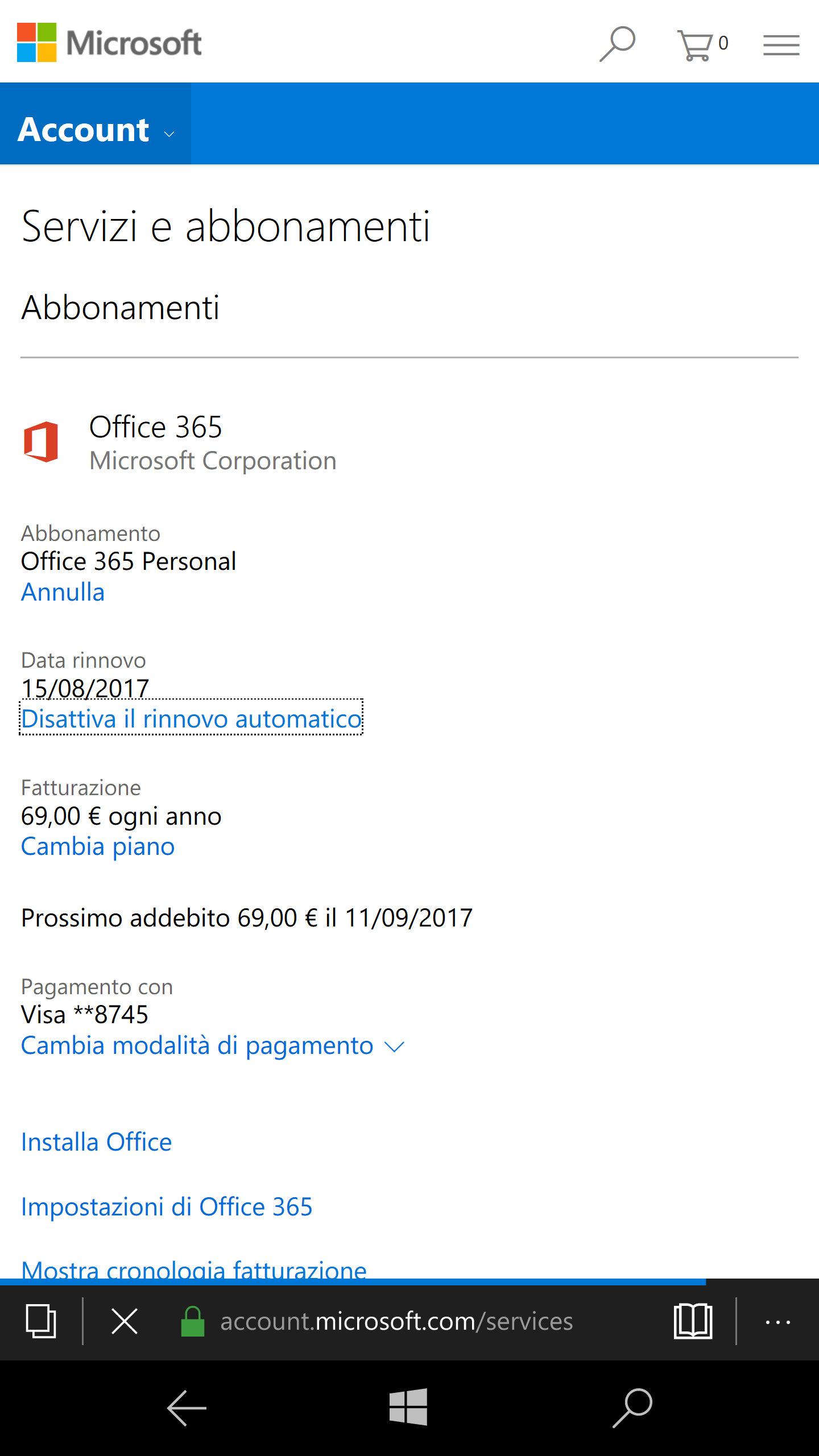Click the Microsoft logo
819x1456 pixels.
(109, 43)
